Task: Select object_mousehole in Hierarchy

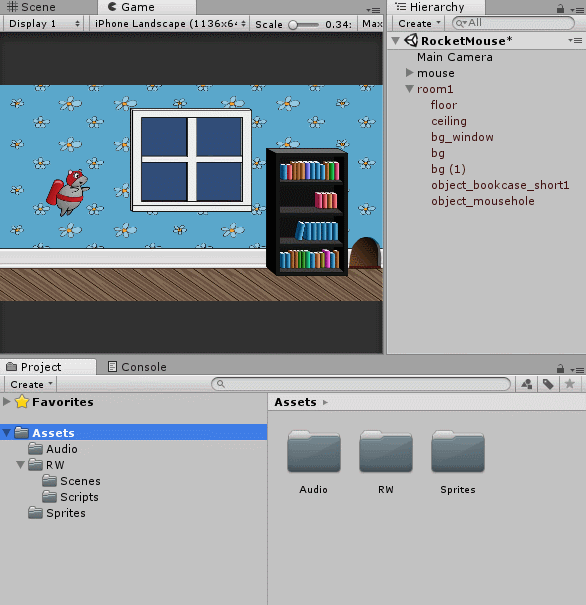Action: click(x=483, y=201)
